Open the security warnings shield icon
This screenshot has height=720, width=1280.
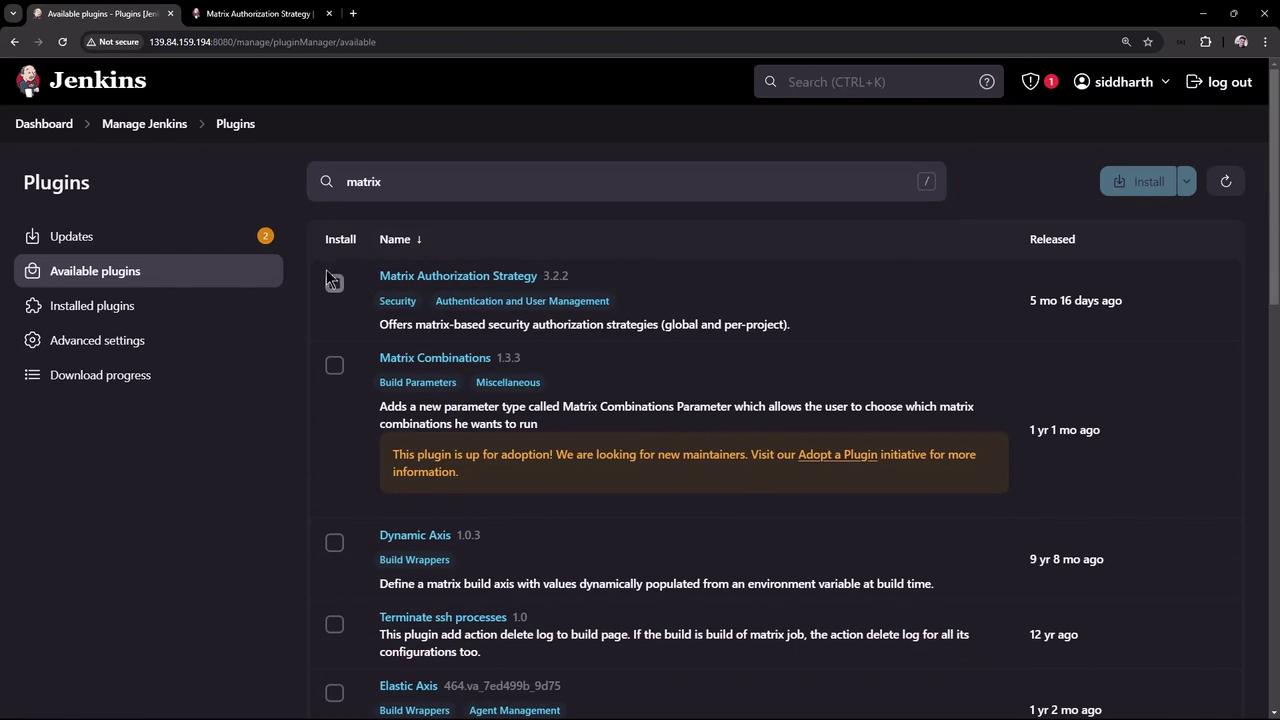coord(1030,82)
